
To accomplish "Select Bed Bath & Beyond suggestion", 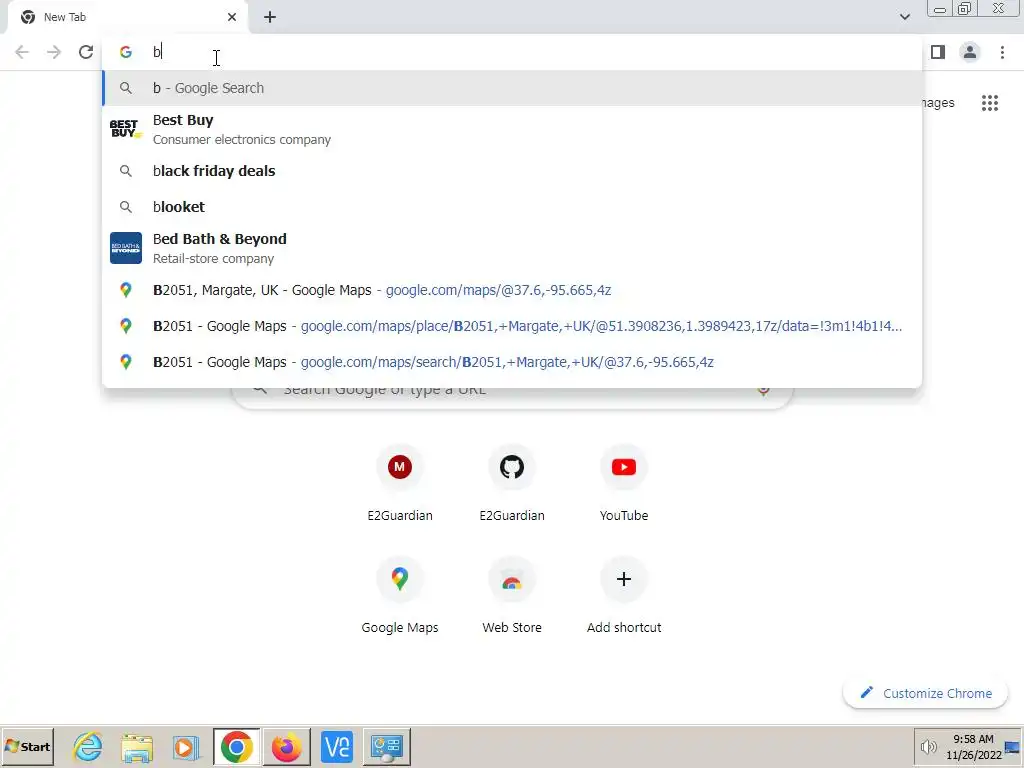I will (x=512, y=248).
